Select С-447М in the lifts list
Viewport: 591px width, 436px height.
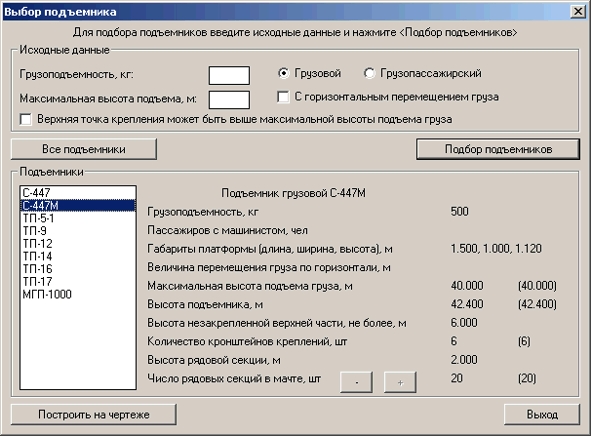pyautogui.click(x=78, y=205)
